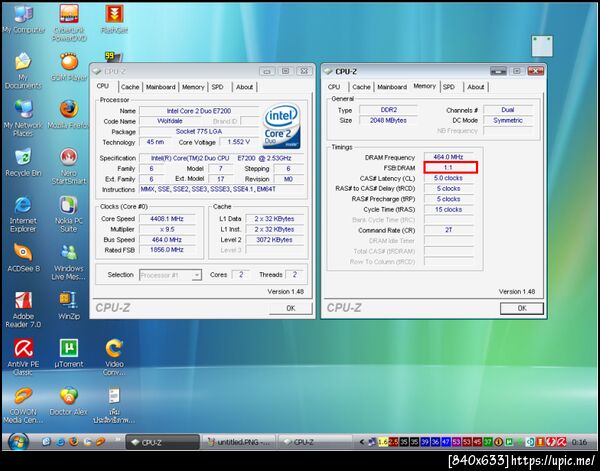The width and height of the screenshot is (600, 471).
Task: Click the Cycle Time value 15 clocks
Action: coord(448,210)
